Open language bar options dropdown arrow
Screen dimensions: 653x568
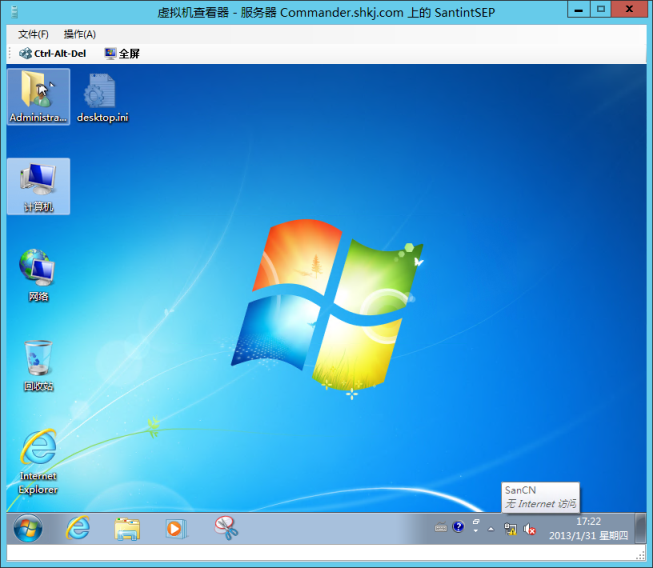pos(476,531)
